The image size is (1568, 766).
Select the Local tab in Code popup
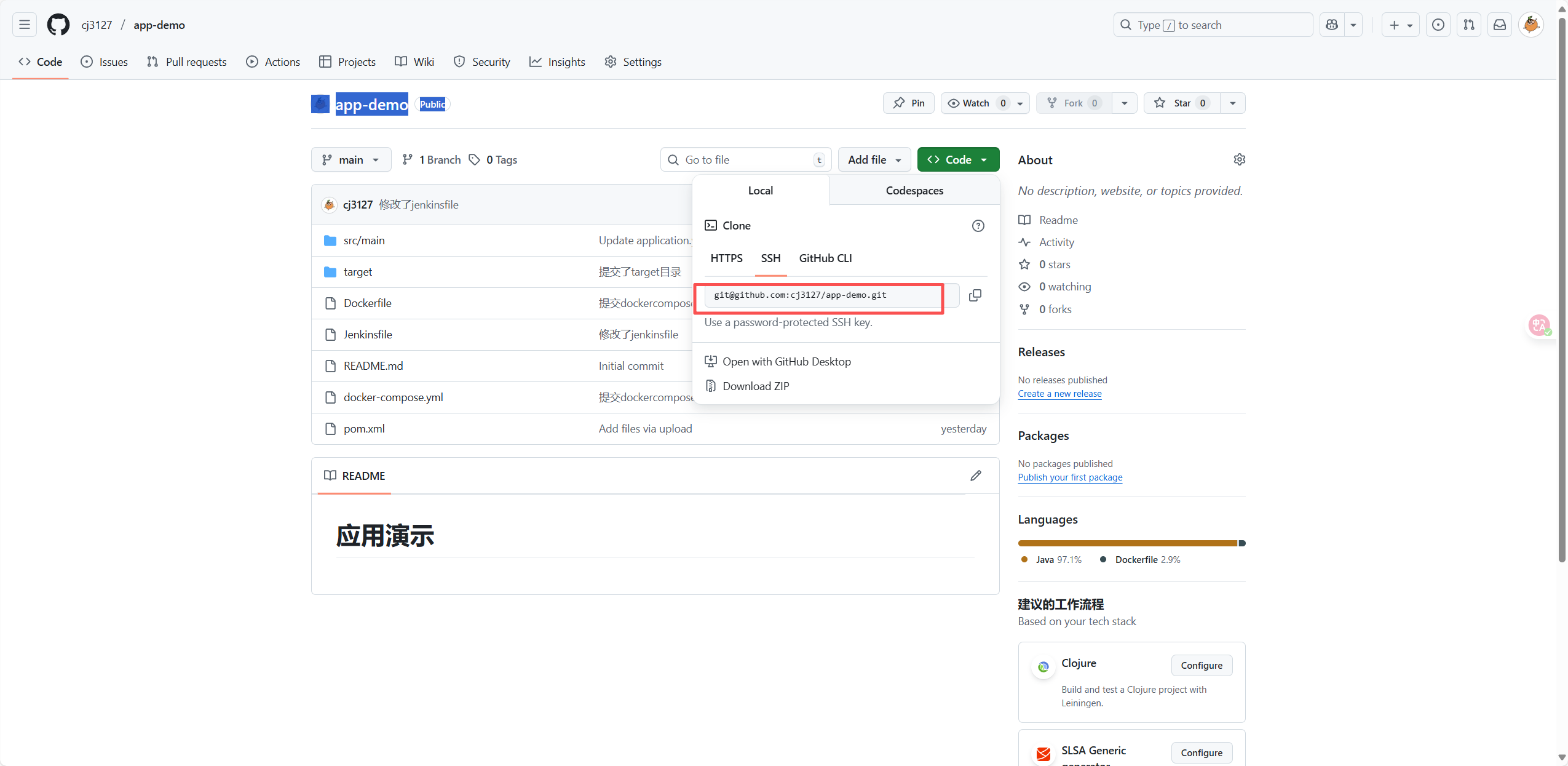pos(761,190)
